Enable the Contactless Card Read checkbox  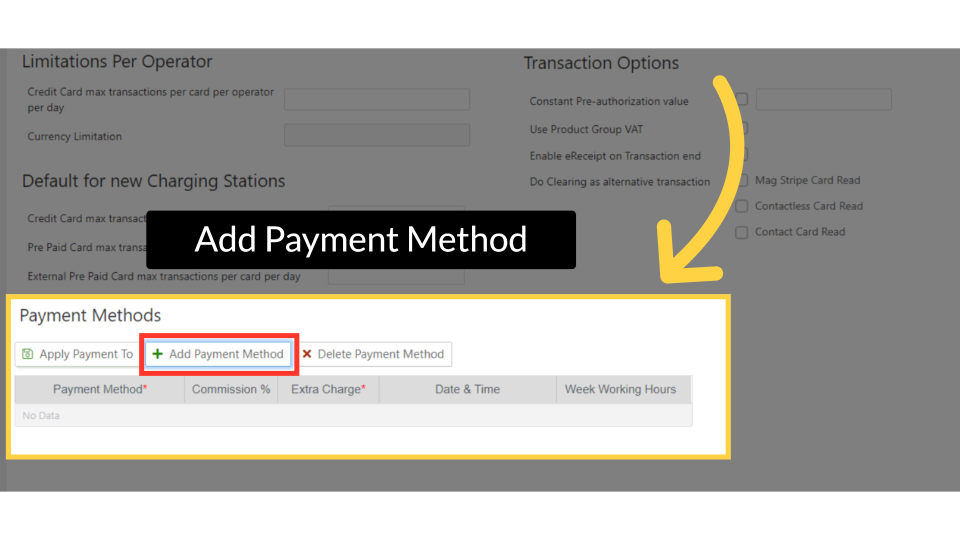pos(742,207)
